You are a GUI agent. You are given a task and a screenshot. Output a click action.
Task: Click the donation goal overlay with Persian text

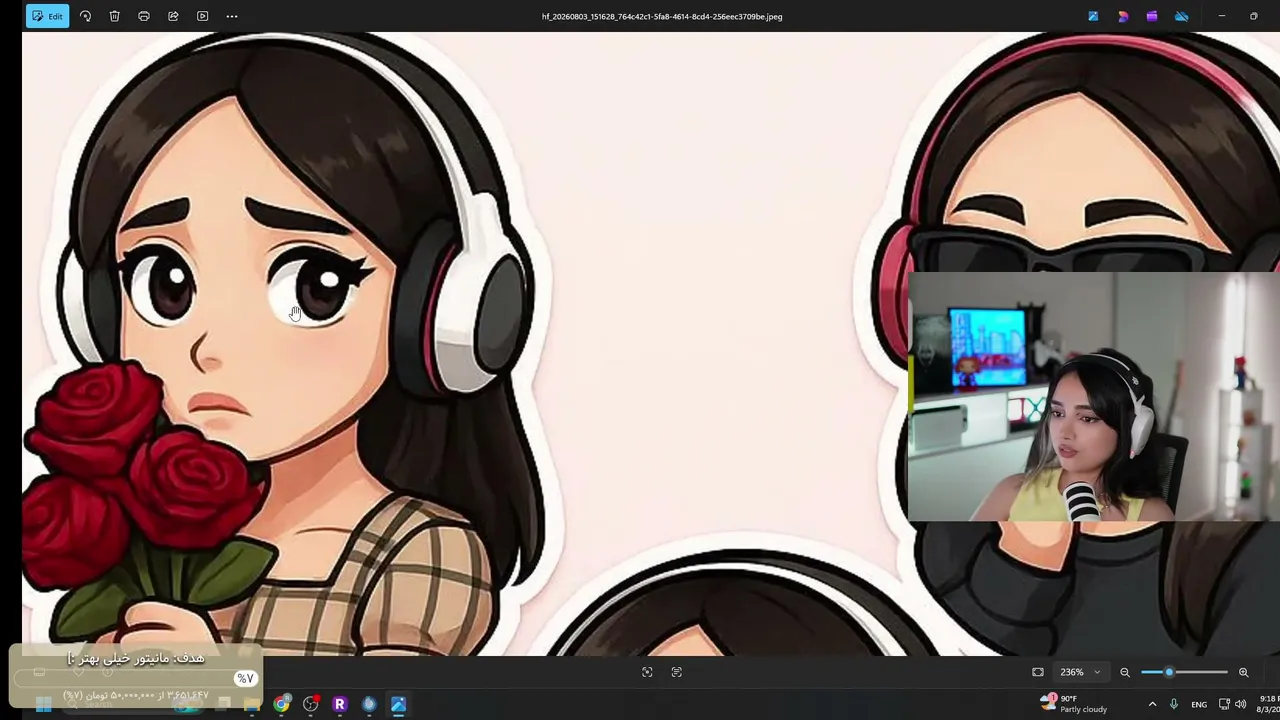pos(136,676)
